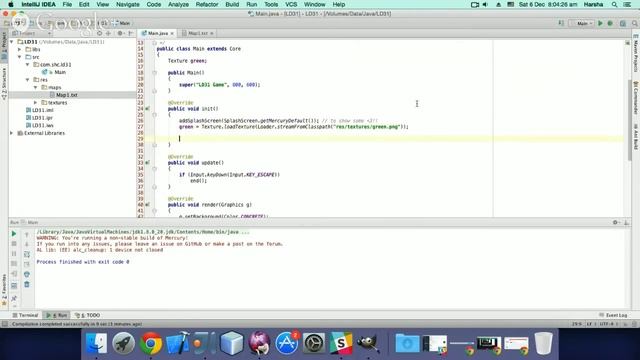Stop the process in Run panel
640x360 pixels.
14,244
